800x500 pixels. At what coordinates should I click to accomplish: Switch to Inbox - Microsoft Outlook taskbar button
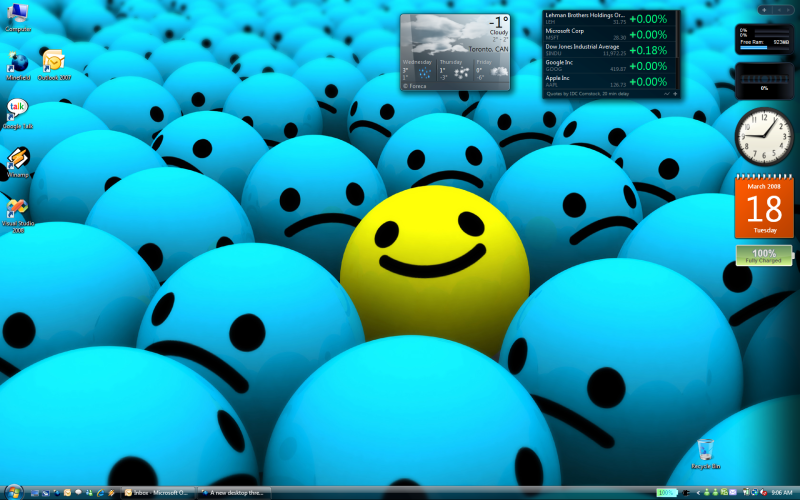point(158,493)
